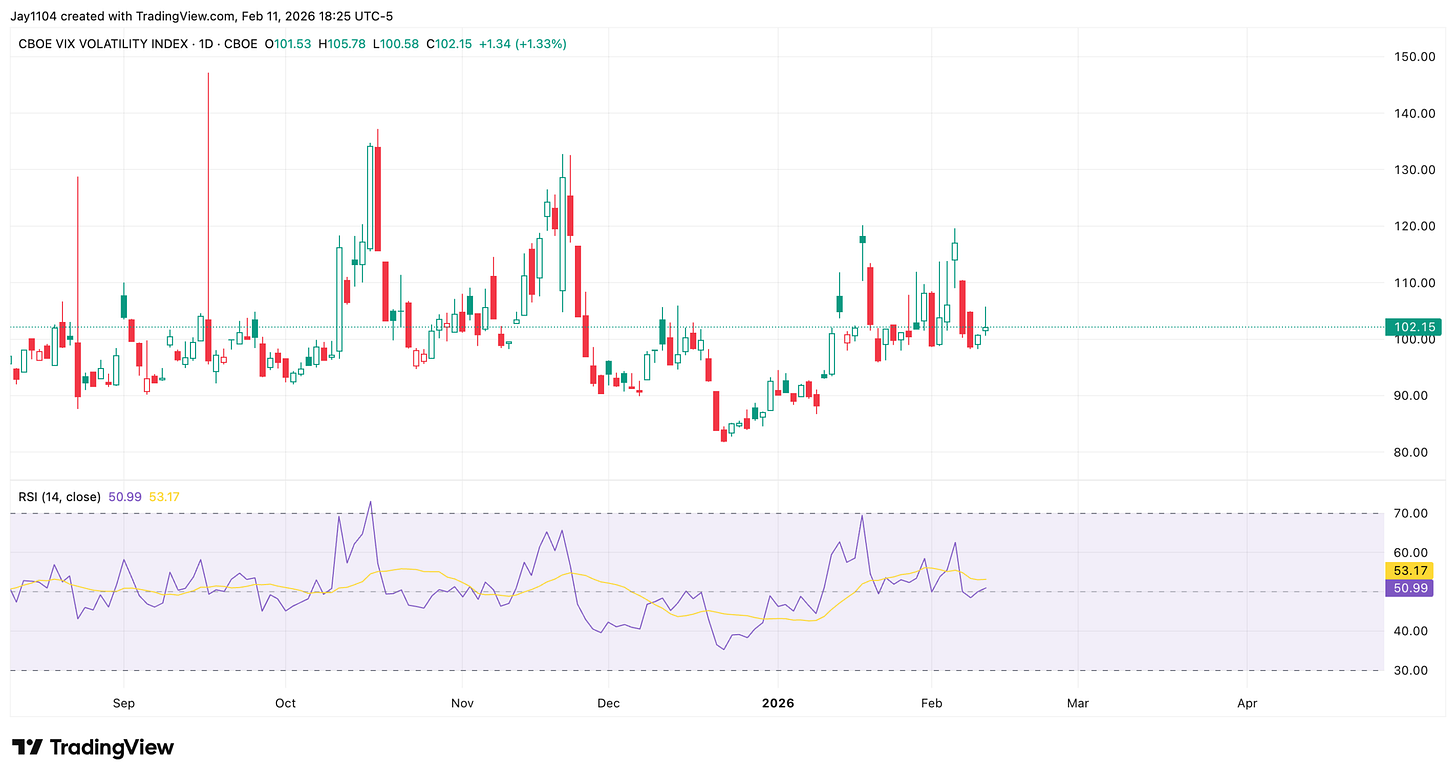Image resolution: width=1456 pixels, height=778 pixels.
Task: Click the high value H105.78
Action: click(x=343, y=44)
